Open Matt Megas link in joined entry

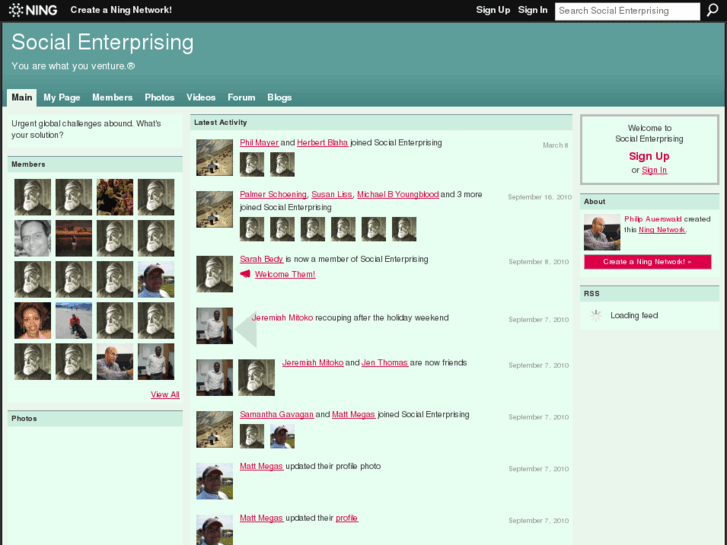pyautogui.click(x=353, y=414)
